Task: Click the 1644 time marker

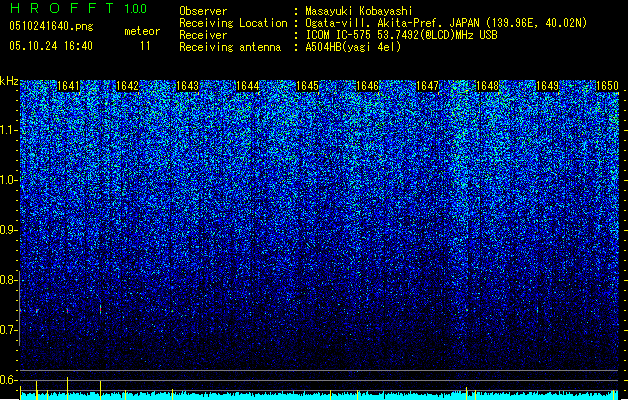Action: (248, 86)
